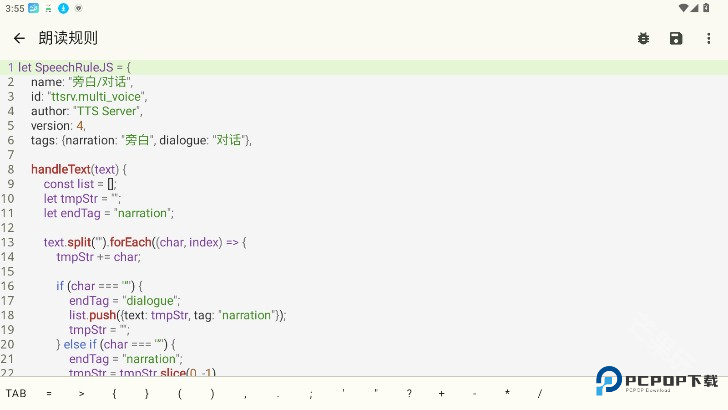The height and width of the screenshot is (410, 728).
Task: Tap the plus sign symbol key
Action: click(x=441, y=393)
